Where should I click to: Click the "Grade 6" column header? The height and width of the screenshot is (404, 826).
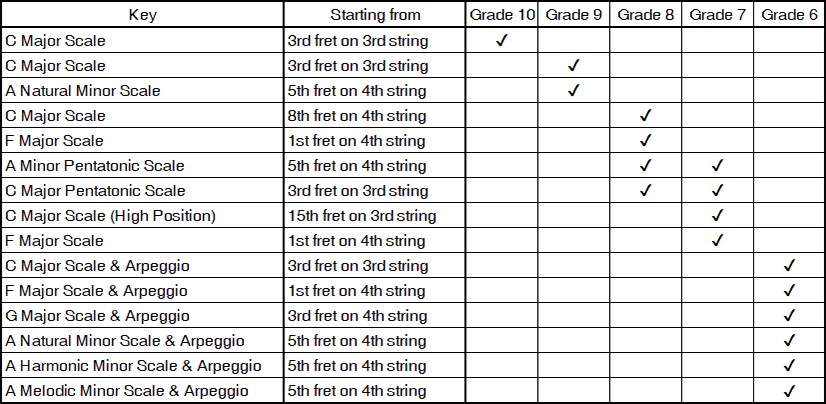[789, 15]
